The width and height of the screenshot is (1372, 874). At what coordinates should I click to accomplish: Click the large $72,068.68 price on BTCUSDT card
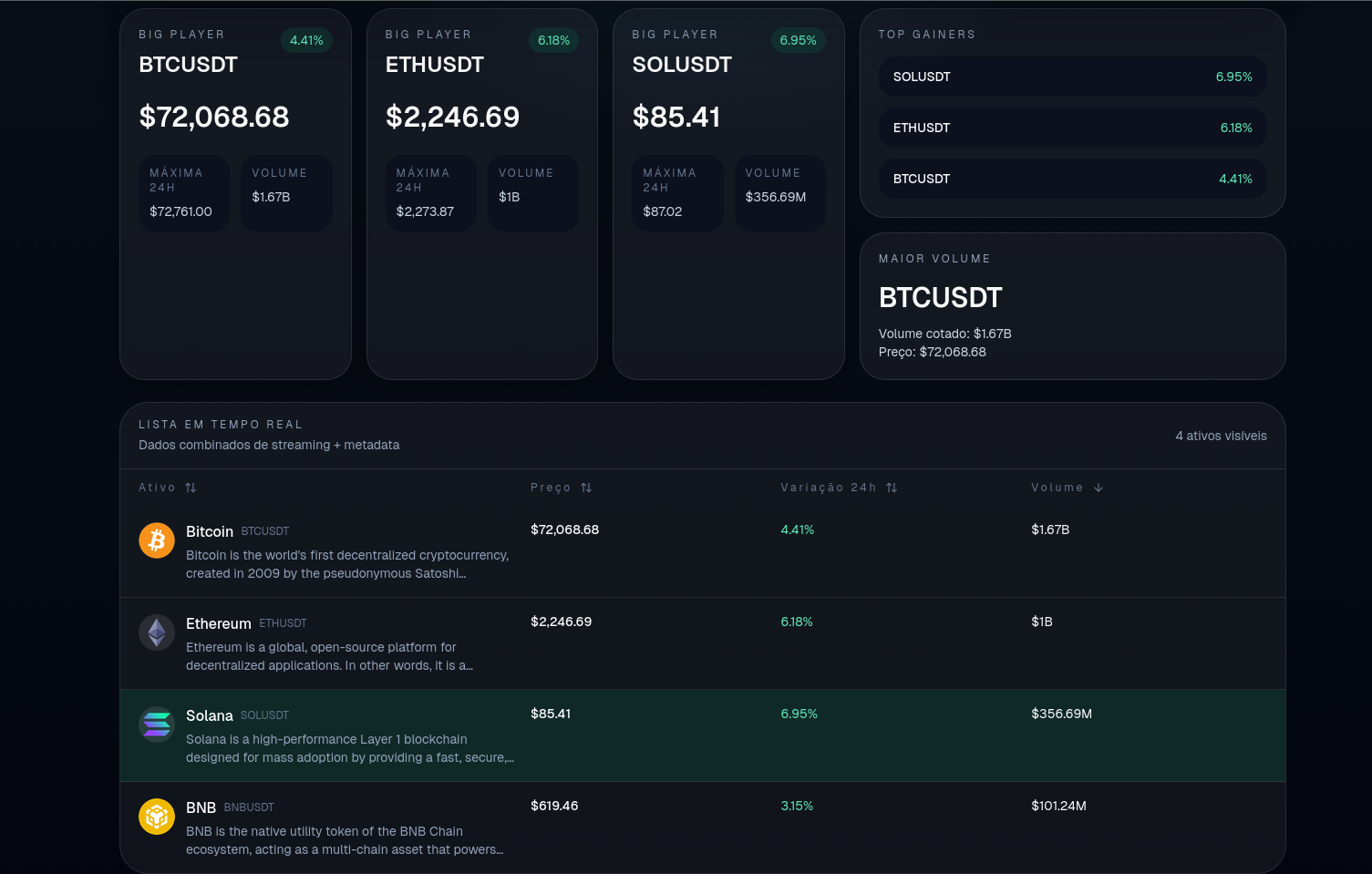click(x=214, y=117)
